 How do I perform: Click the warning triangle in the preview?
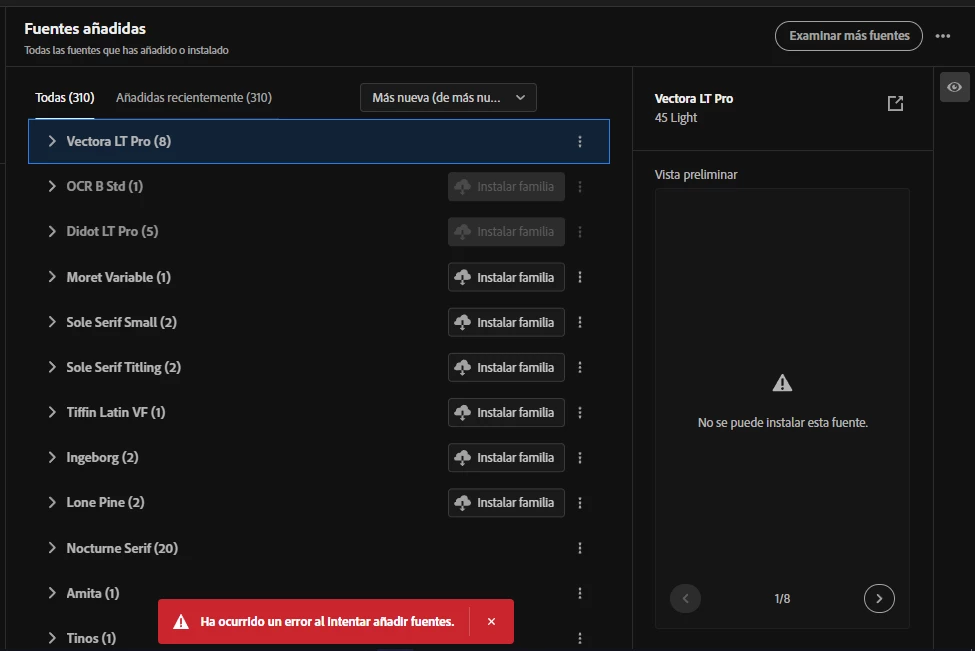pyautogui.click(x=782, y=383)
